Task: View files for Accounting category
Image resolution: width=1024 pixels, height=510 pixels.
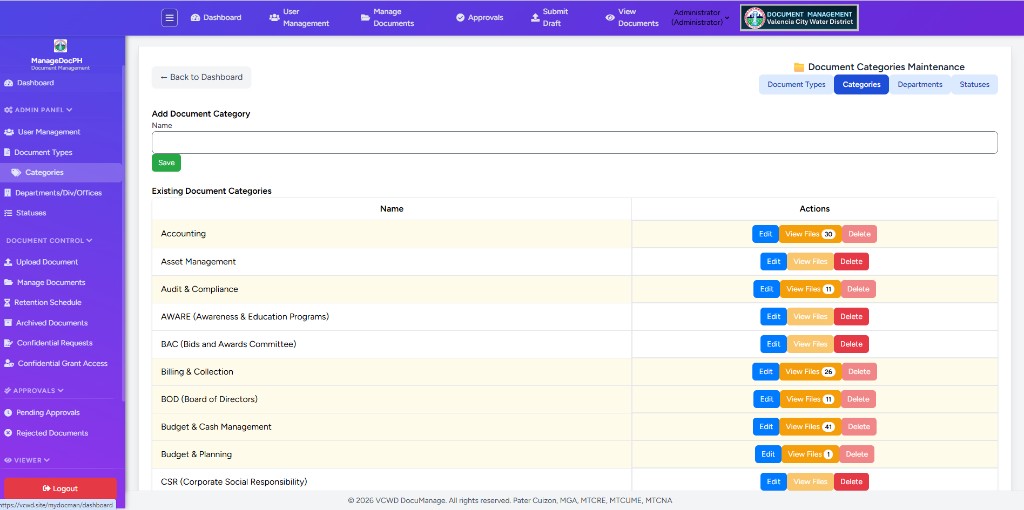Action: click(810, 234)
